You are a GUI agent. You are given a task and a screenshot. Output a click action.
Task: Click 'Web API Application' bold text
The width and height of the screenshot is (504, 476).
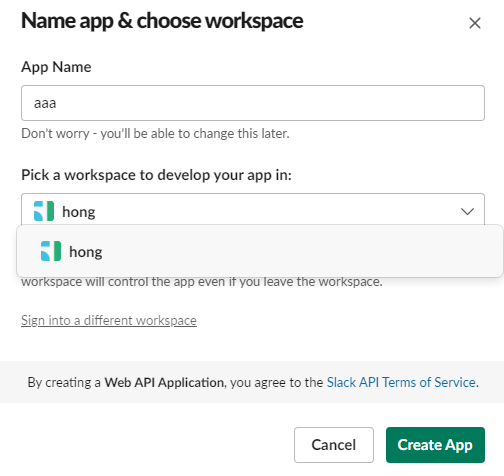[164, 382]
